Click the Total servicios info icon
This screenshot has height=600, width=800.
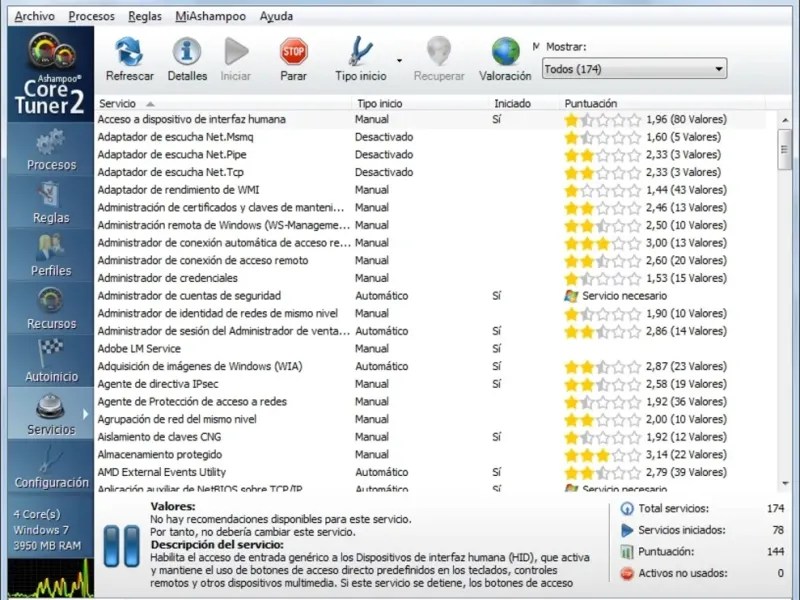pos(627,508)
